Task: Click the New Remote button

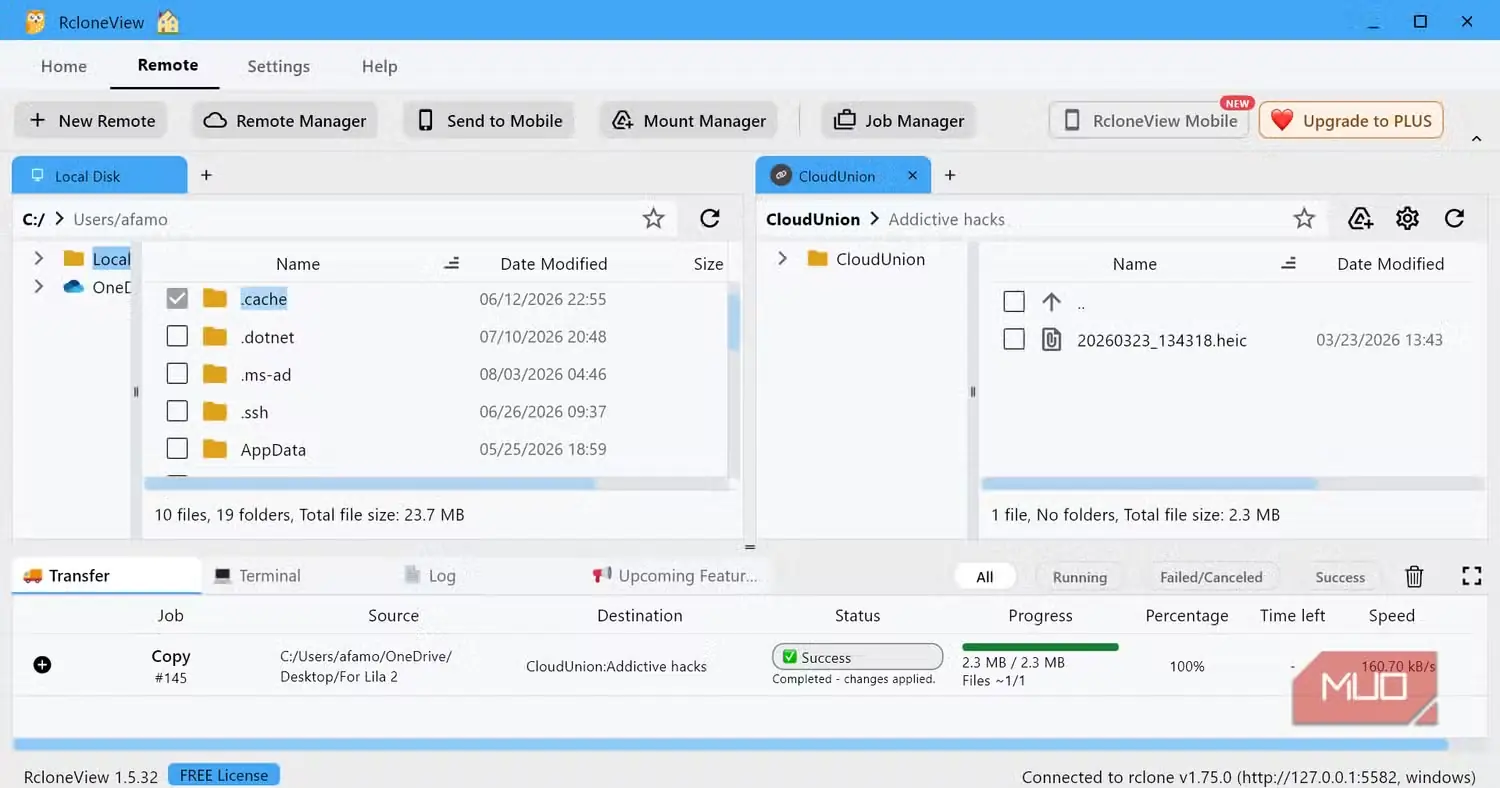Action: pos(92,121)
